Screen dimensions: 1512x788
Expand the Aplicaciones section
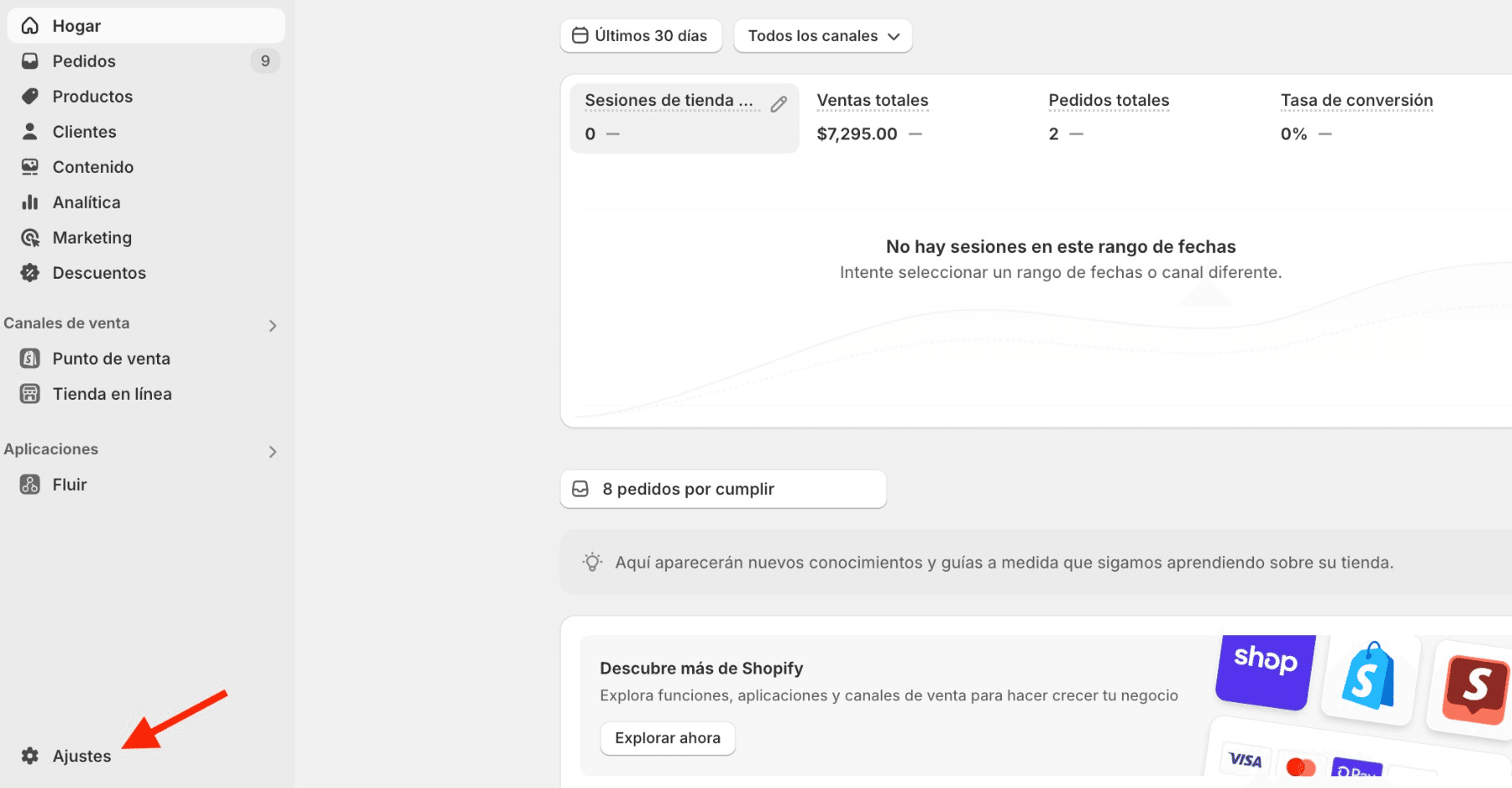tap(272, 451)
